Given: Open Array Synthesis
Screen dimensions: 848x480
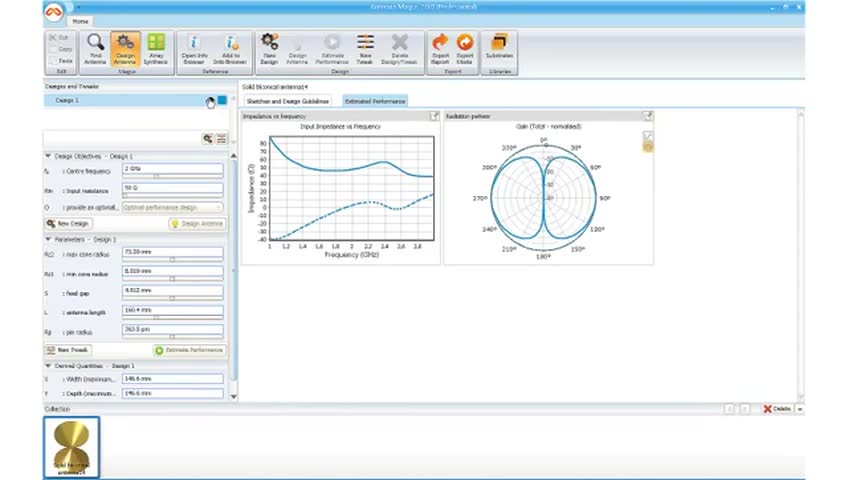Looking at the screenshot, I should point(156,49).
